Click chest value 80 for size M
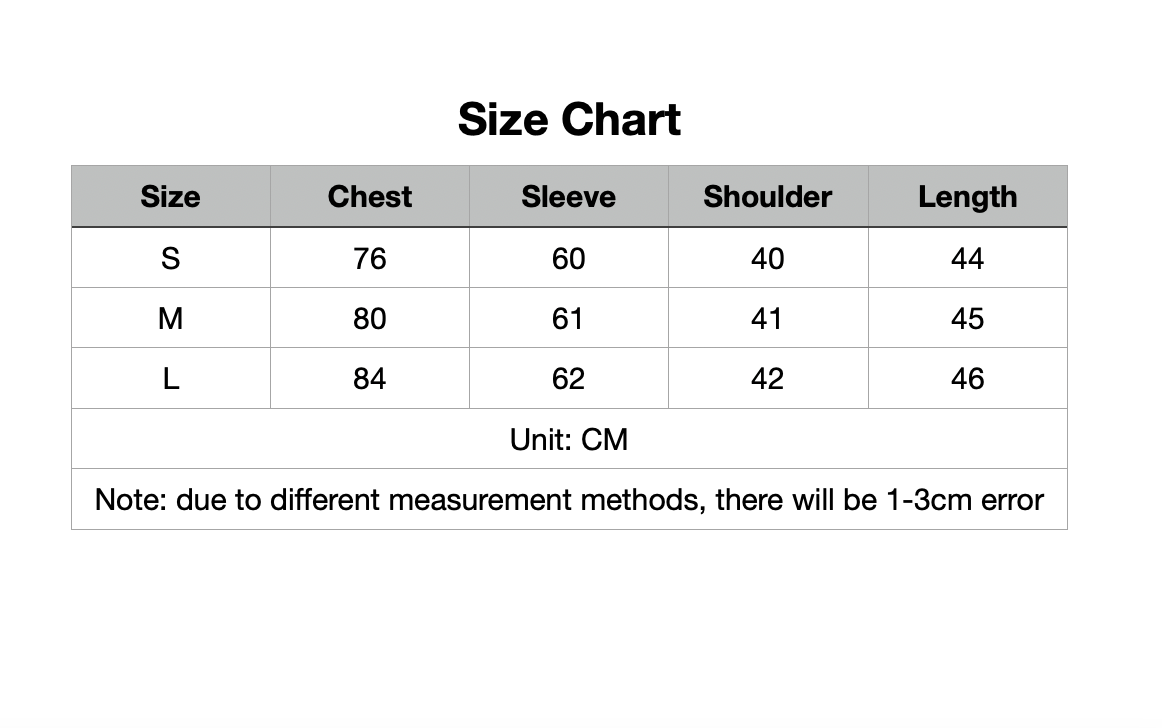Viewport: 1162px width, 728px height. (369, 319)
